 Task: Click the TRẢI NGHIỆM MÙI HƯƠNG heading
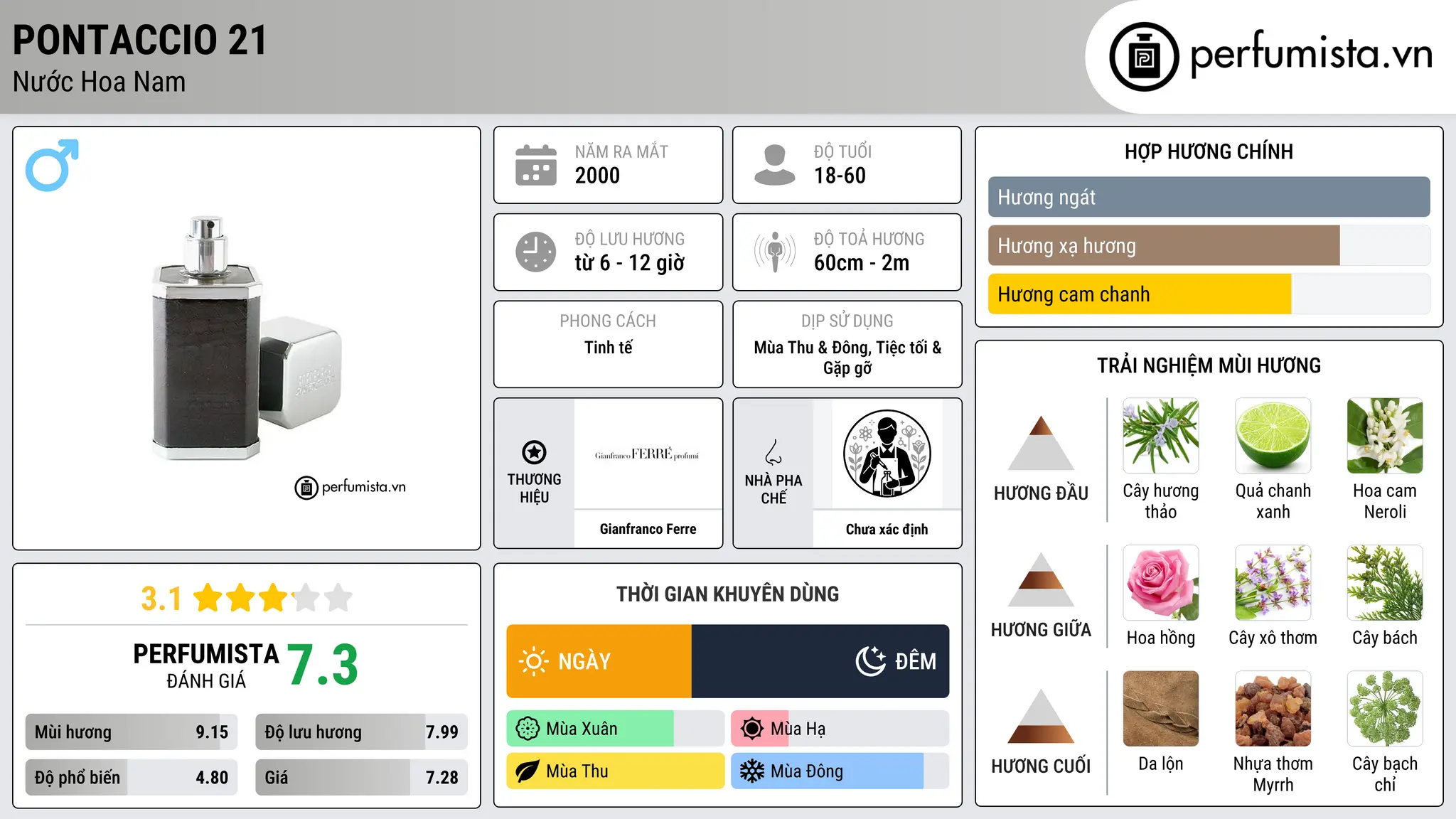(x=1209, y=365)
